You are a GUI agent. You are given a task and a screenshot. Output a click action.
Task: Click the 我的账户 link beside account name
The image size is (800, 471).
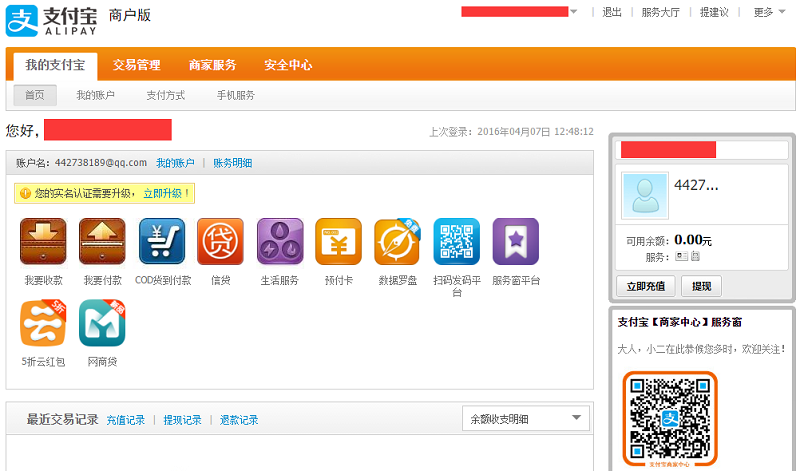point(175,163)
